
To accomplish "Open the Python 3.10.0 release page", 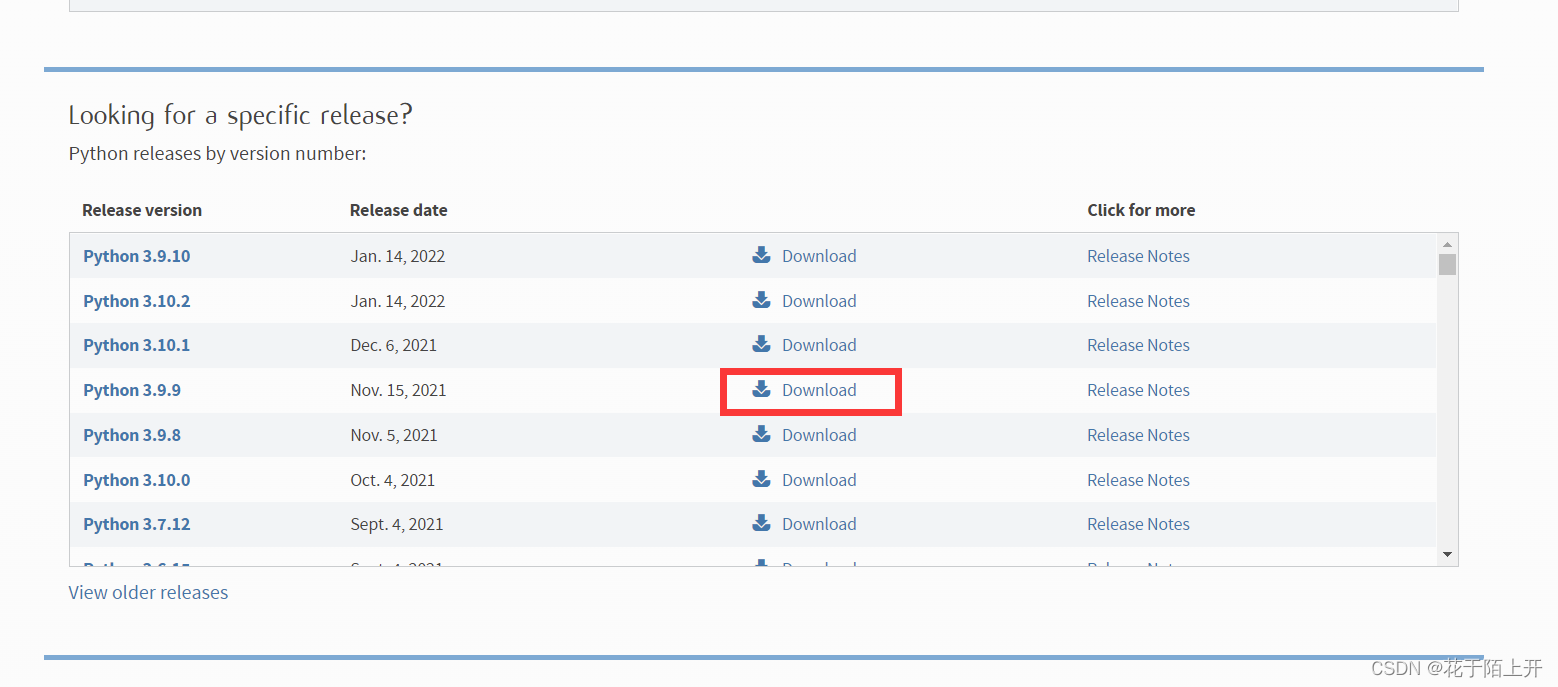I will tap(136, 480).
